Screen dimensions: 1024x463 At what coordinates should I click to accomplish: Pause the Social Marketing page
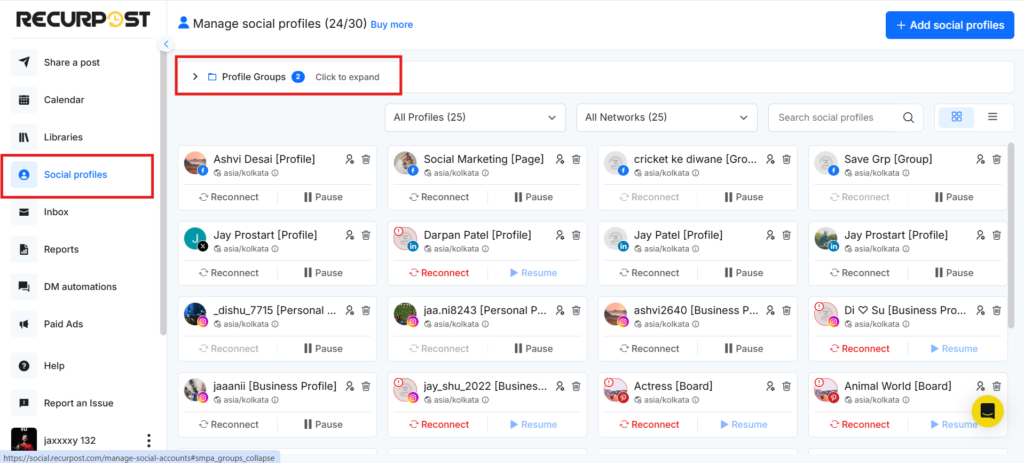click(x=534, y=197)
